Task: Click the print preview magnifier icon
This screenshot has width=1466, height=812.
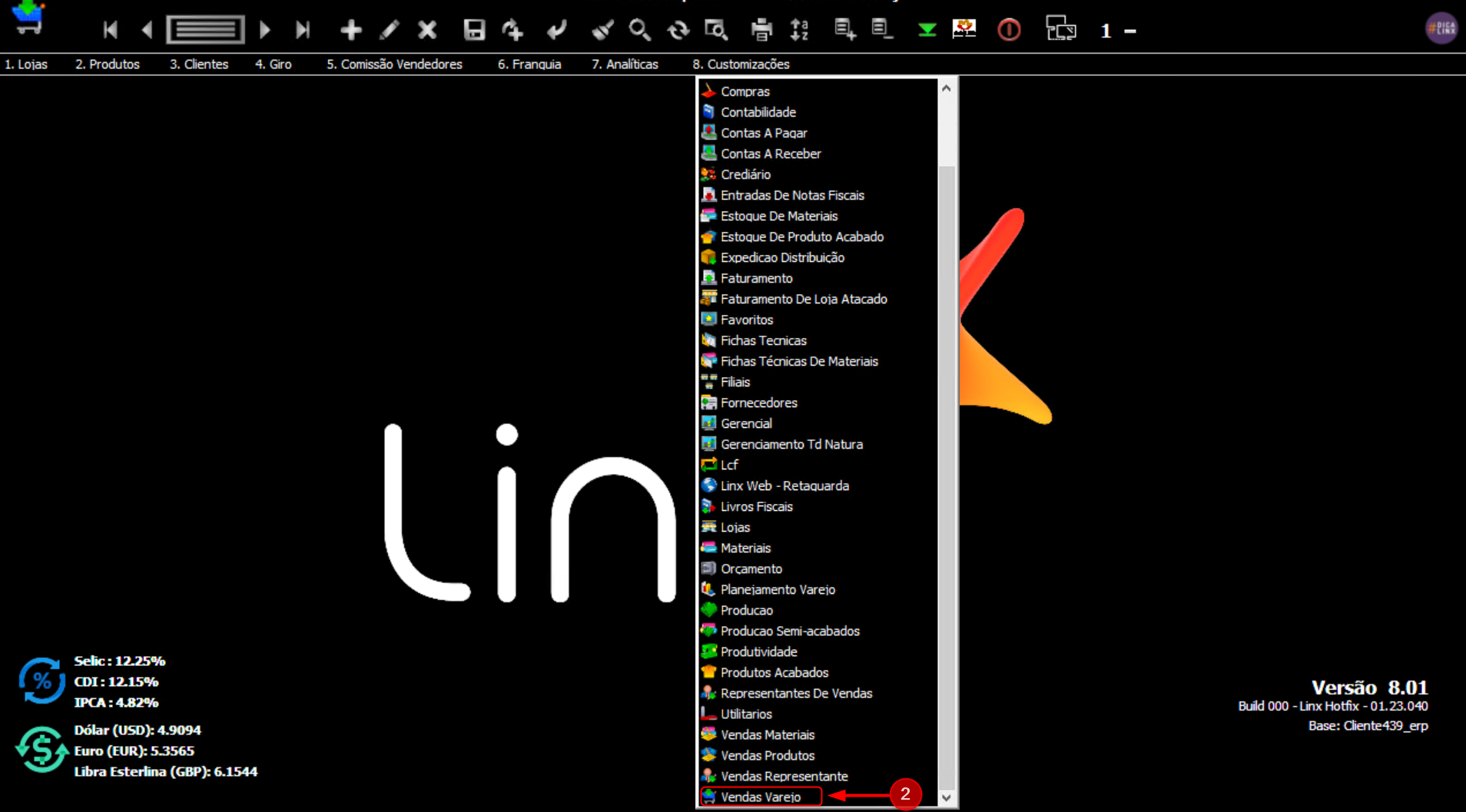Action: [716, 30]
